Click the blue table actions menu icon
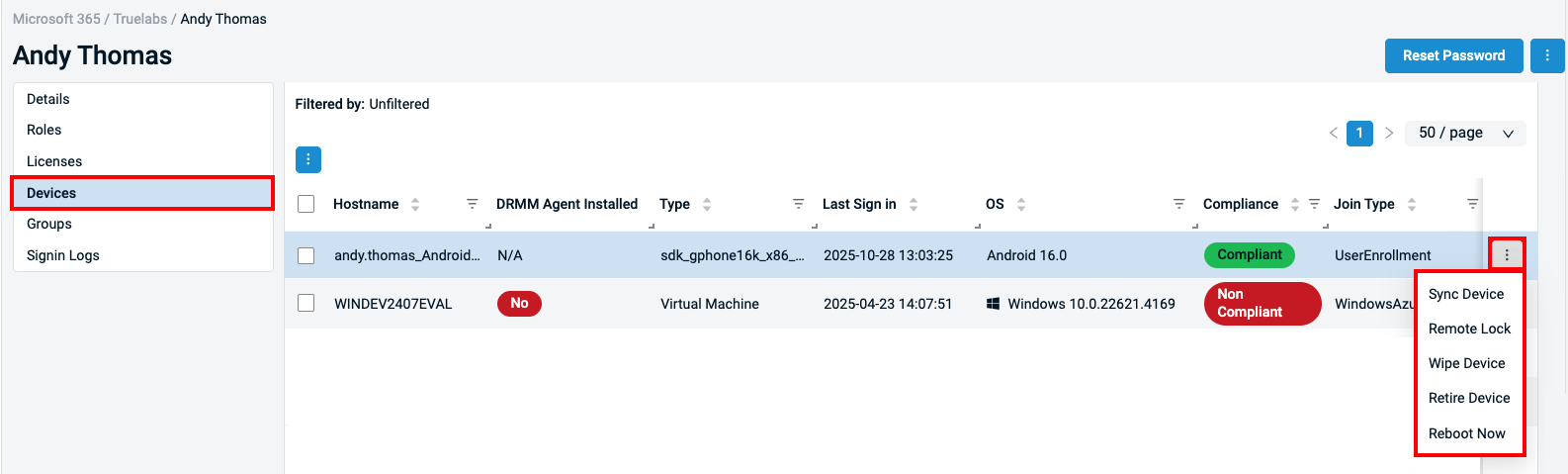 pyautogui.click(x=308, y=159)
